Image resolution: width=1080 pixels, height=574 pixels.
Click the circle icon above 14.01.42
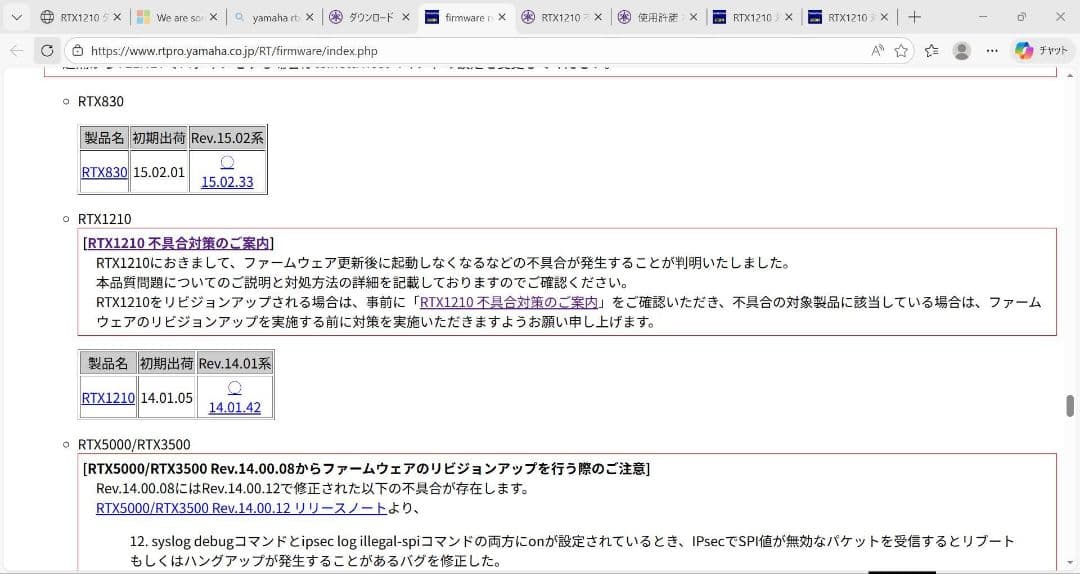point(235,388)
